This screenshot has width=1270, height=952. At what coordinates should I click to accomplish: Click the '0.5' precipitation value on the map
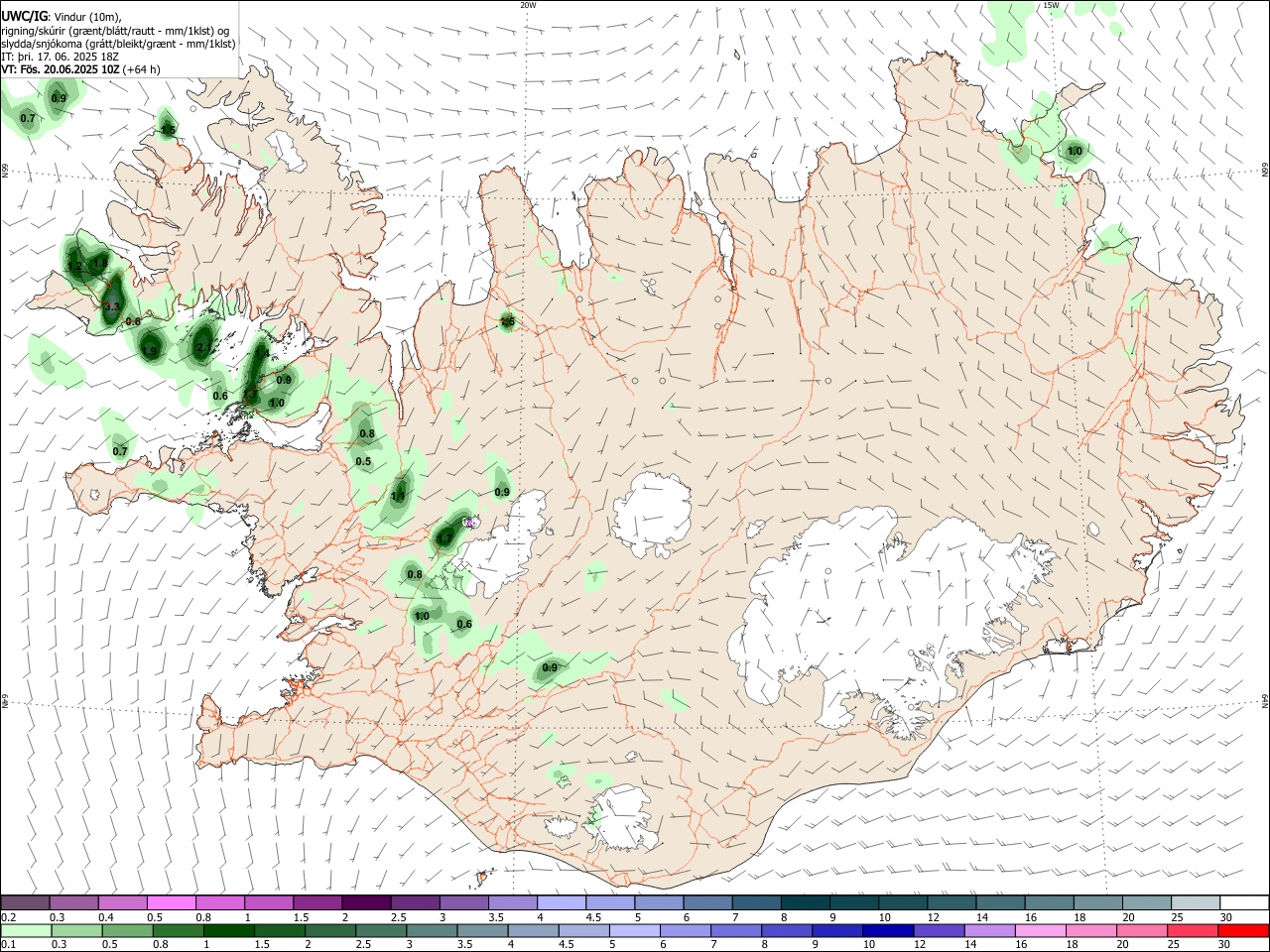tap(363, 462)
